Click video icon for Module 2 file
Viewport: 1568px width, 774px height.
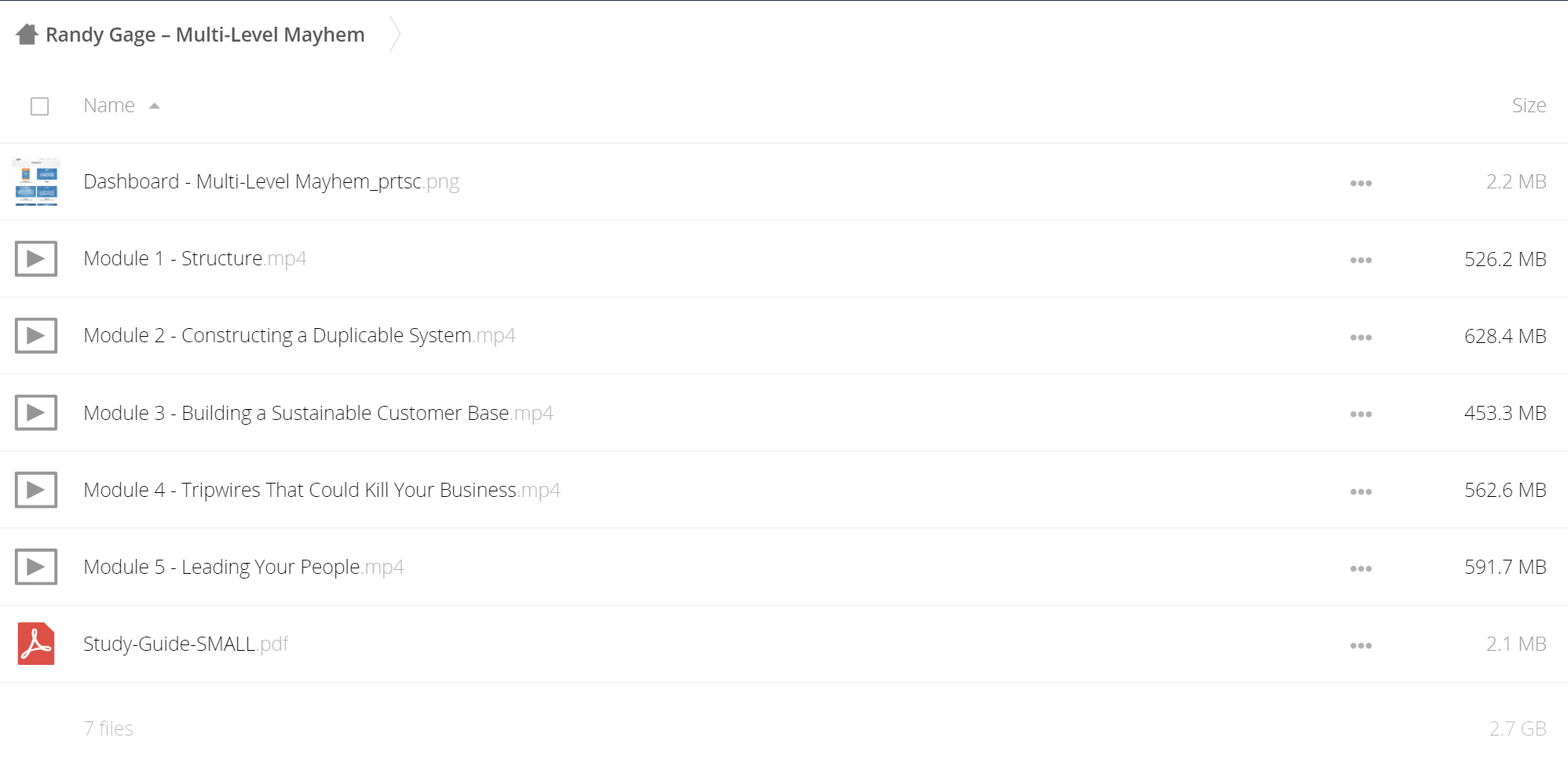36,336
